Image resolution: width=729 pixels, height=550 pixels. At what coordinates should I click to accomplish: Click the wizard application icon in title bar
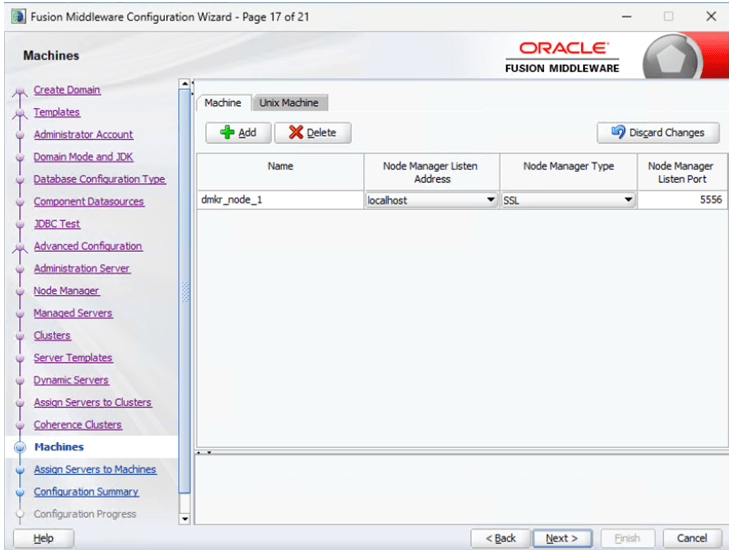tap(19, 17)
